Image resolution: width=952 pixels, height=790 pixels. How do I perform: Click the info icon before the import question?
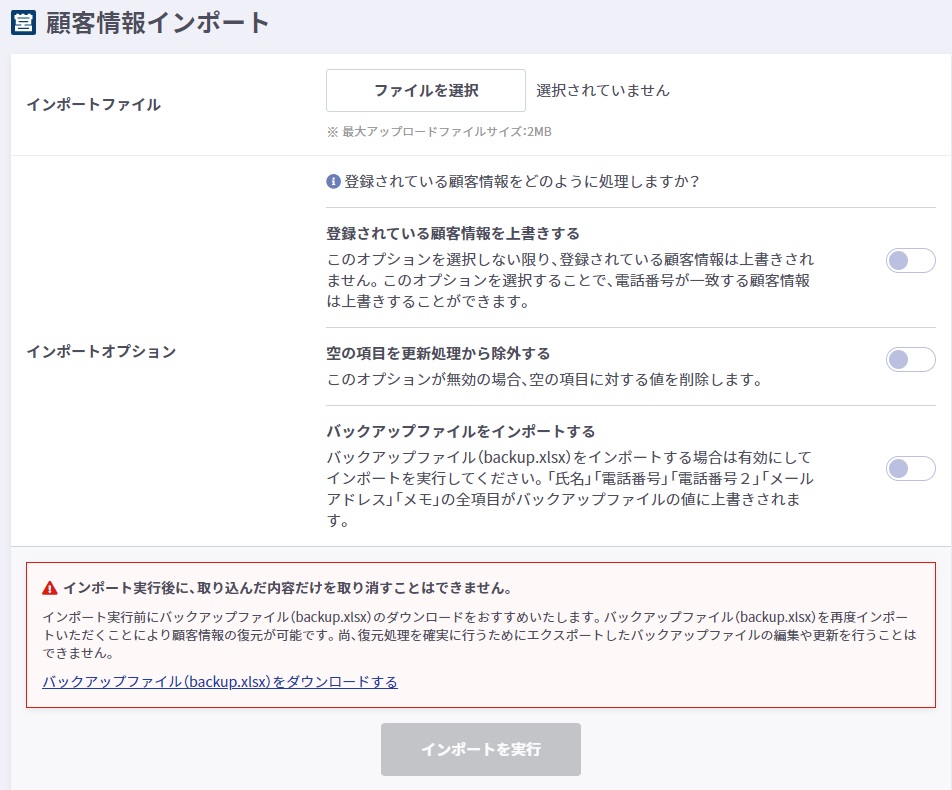coord(334,182)
